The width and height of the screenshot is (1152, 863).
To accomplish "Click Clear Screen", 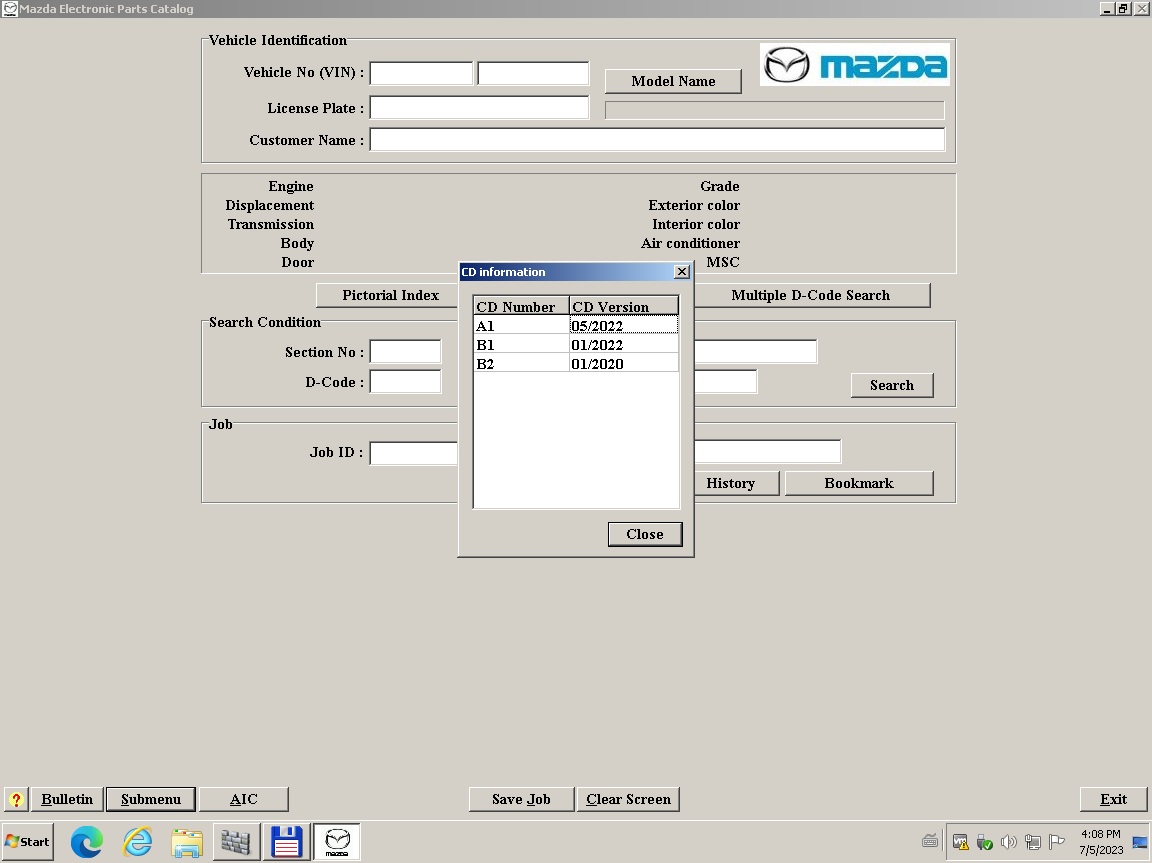I will tap(628, 799).
